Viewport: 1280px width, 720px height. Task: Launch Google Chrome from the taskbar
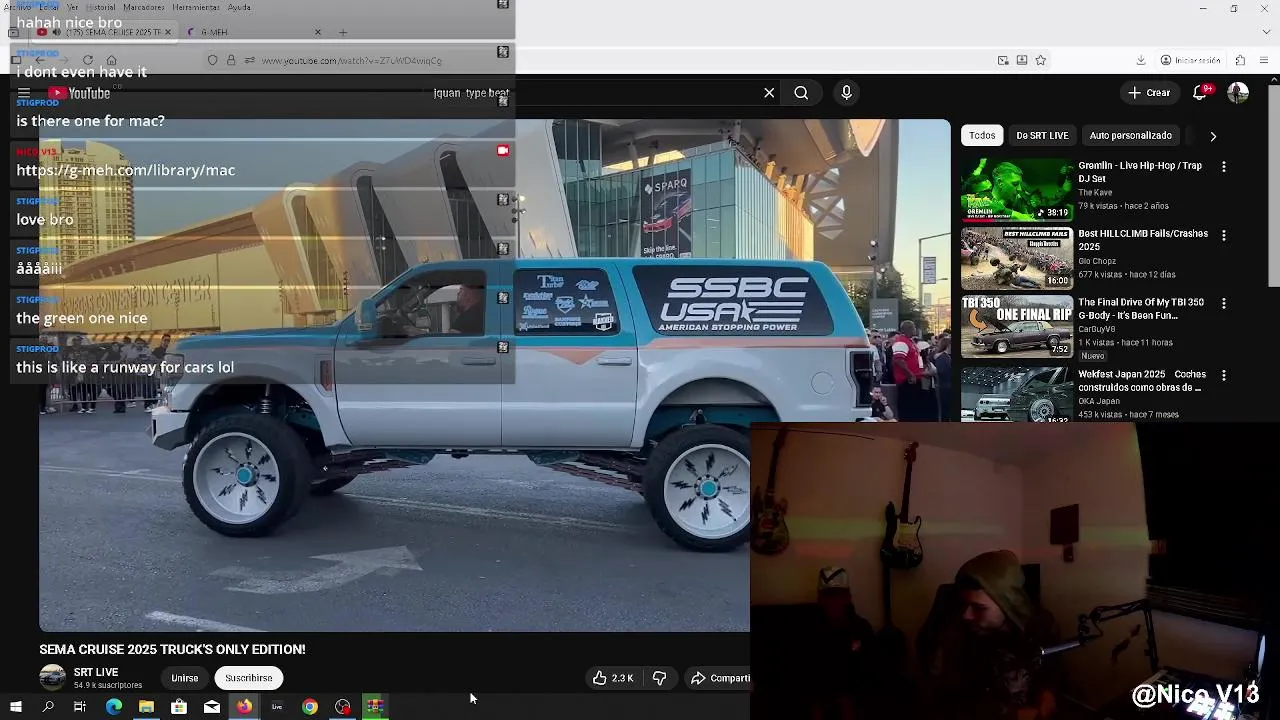(x=310, y=707)
